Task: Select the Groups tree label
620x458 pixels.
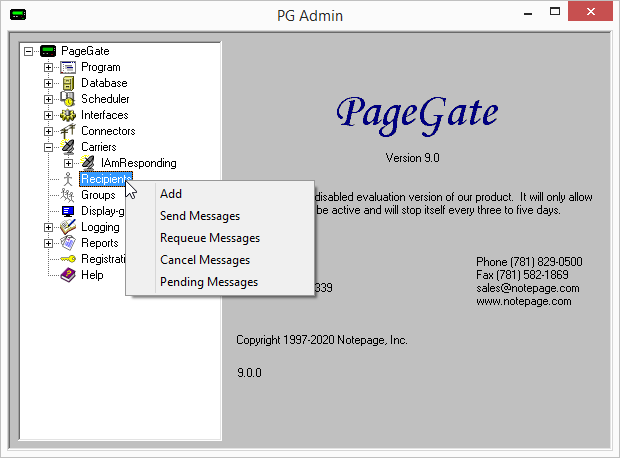Action: [98, 195]
